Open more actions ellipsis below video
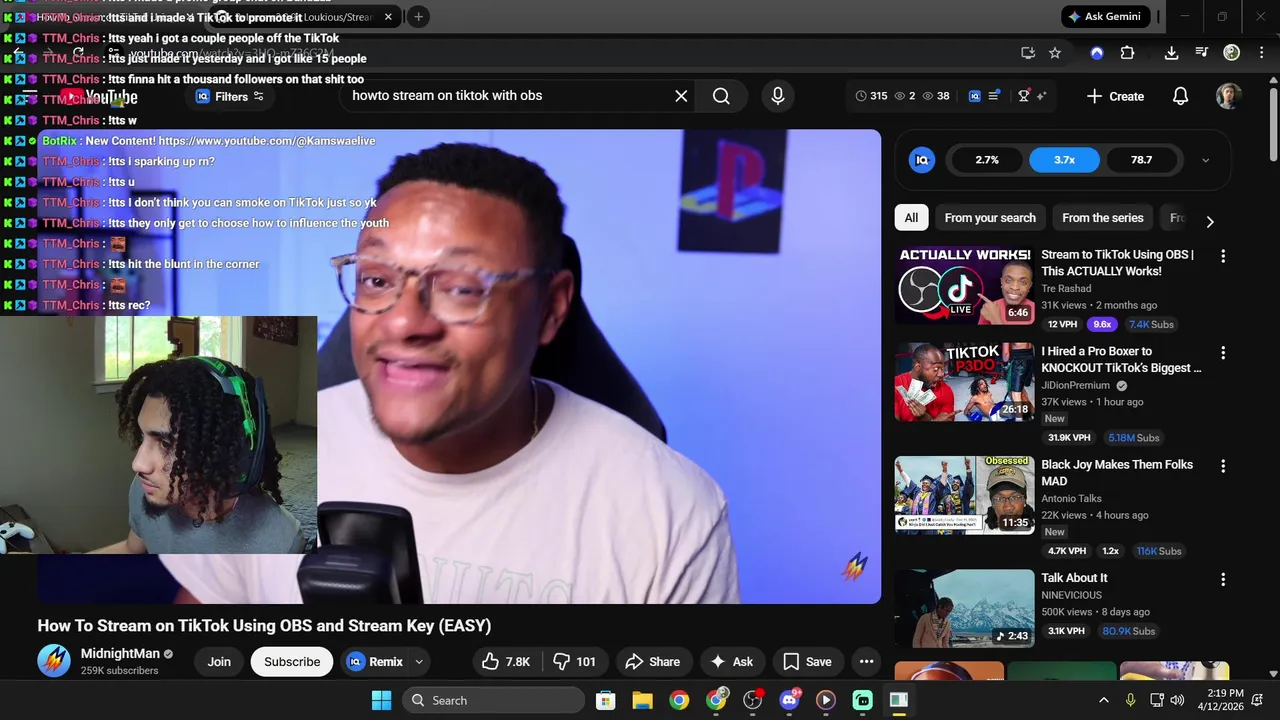 point(866,661)
